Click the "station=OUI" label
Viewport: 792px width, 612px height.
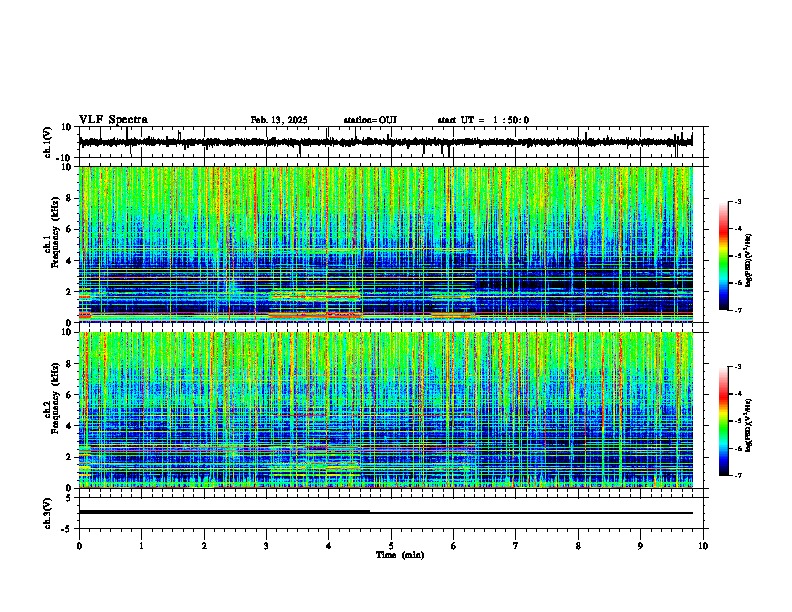tap(370, 120)
